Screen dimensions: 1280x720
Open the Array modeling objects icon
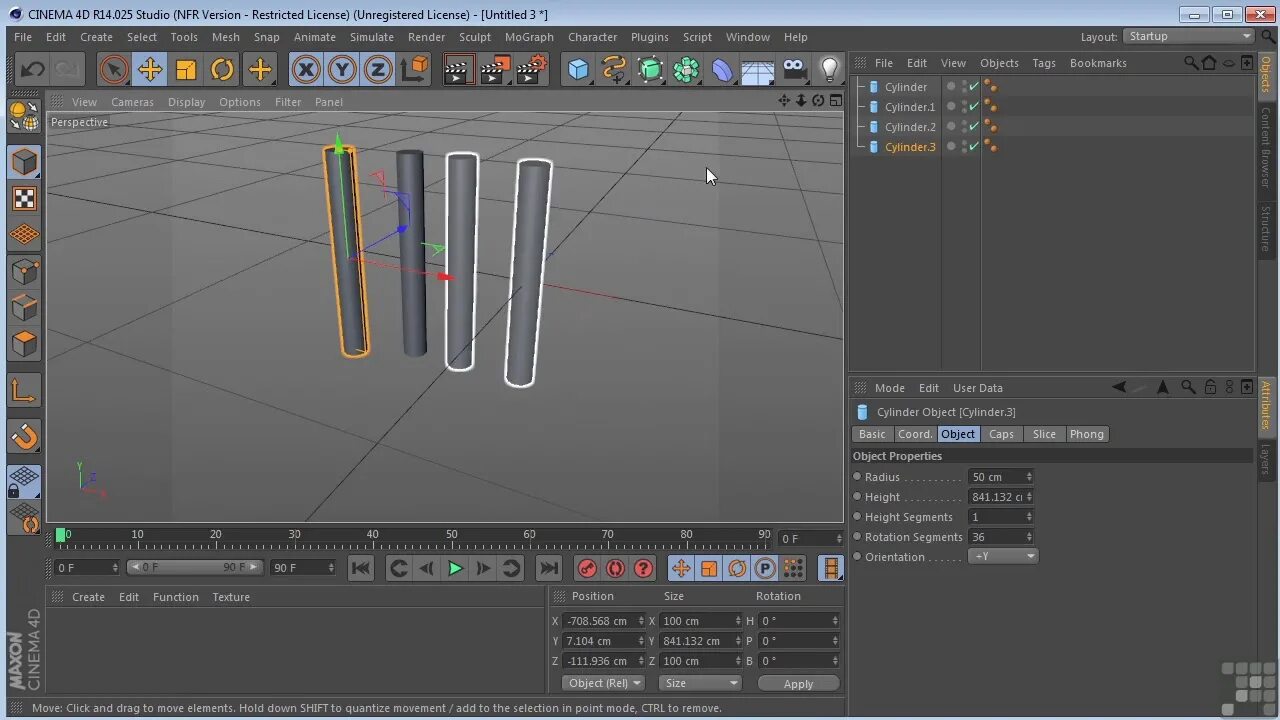click(686, 69)
